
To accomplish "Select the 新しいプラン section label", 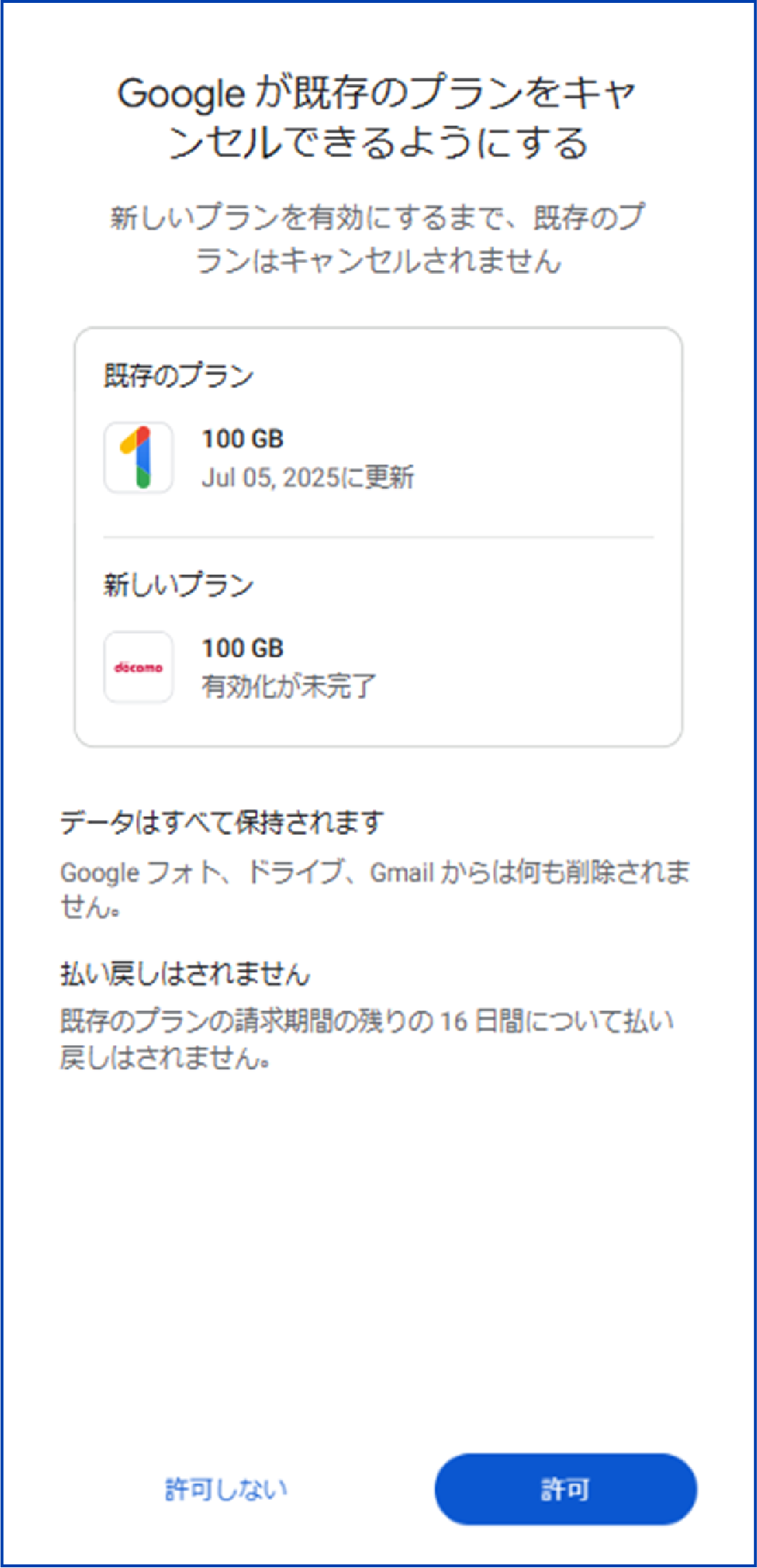I will click(179, 584).
